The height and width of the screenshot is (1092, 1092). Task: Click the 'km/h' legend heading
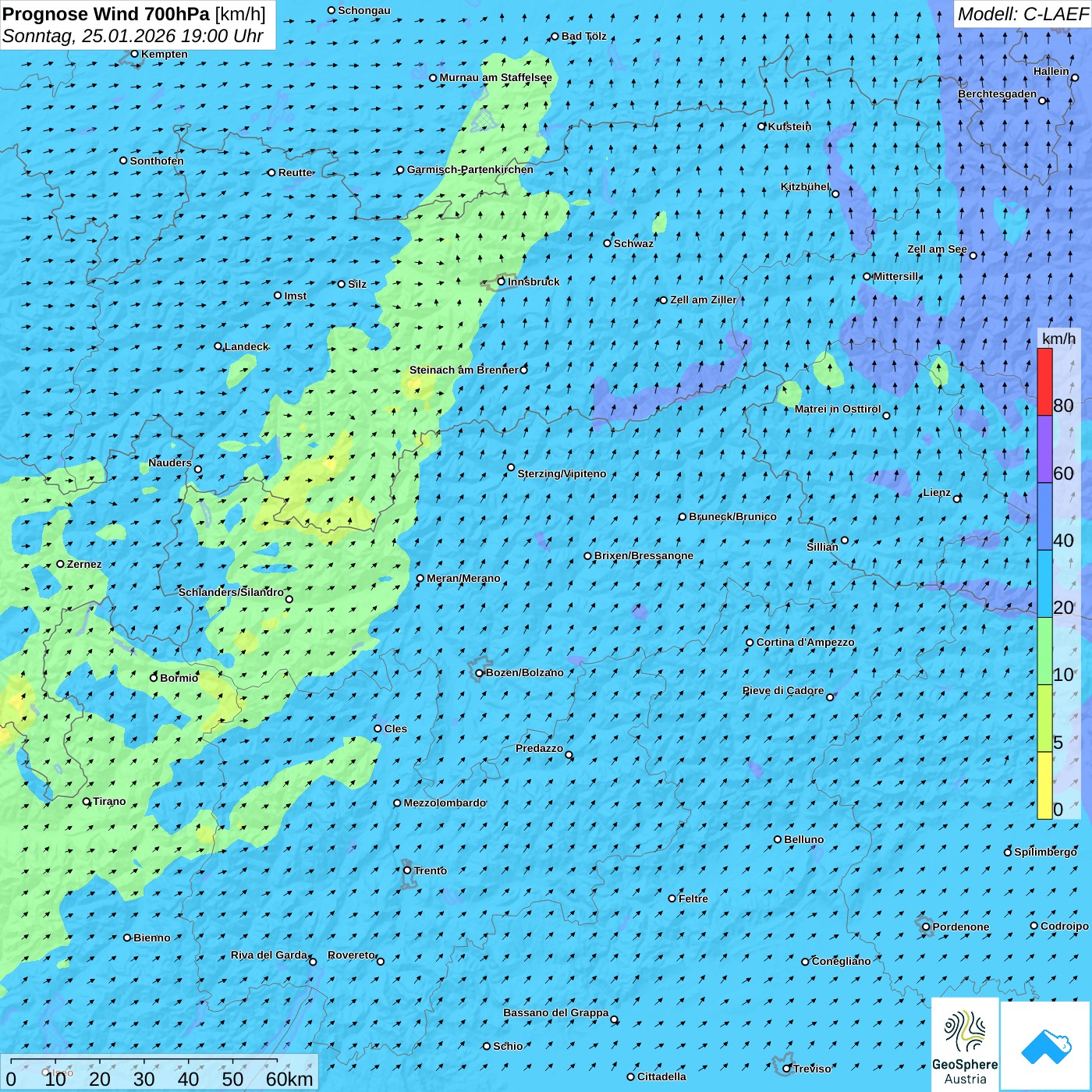point(1058,339)
